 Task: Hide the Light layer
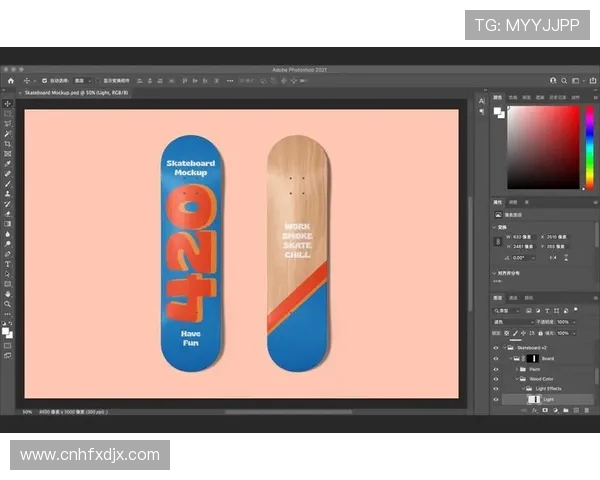496,399
